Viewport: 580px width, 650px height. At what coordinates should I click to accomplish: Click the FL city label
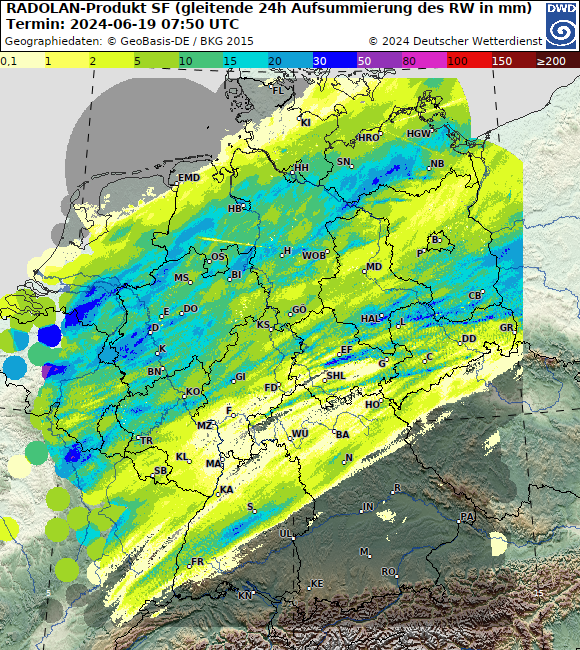click(278, 90)
